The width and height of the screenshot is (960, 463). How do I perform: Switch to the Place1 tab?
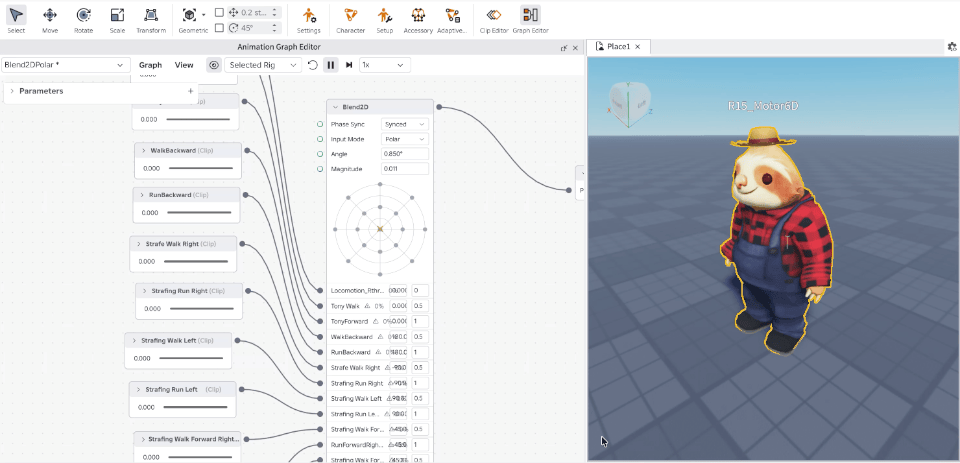[x=617, y=47]
